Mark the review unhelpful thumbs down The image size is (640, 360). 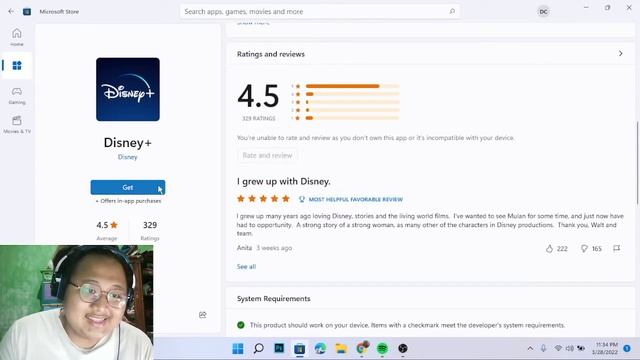[584, 249]
